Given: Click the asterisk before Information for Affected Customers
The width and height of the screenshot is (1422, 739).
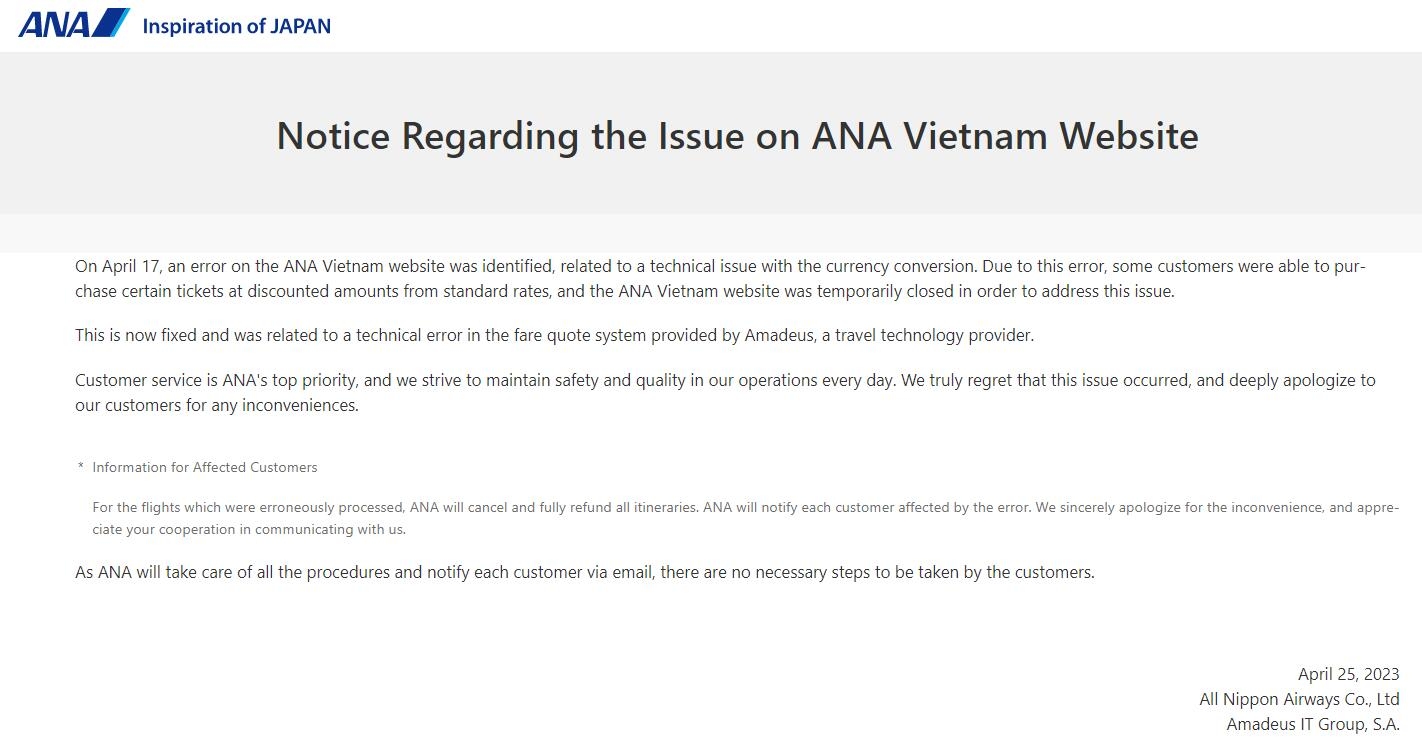Looking at the screenshot, I should pyautogui.click(x=80, y=468).
